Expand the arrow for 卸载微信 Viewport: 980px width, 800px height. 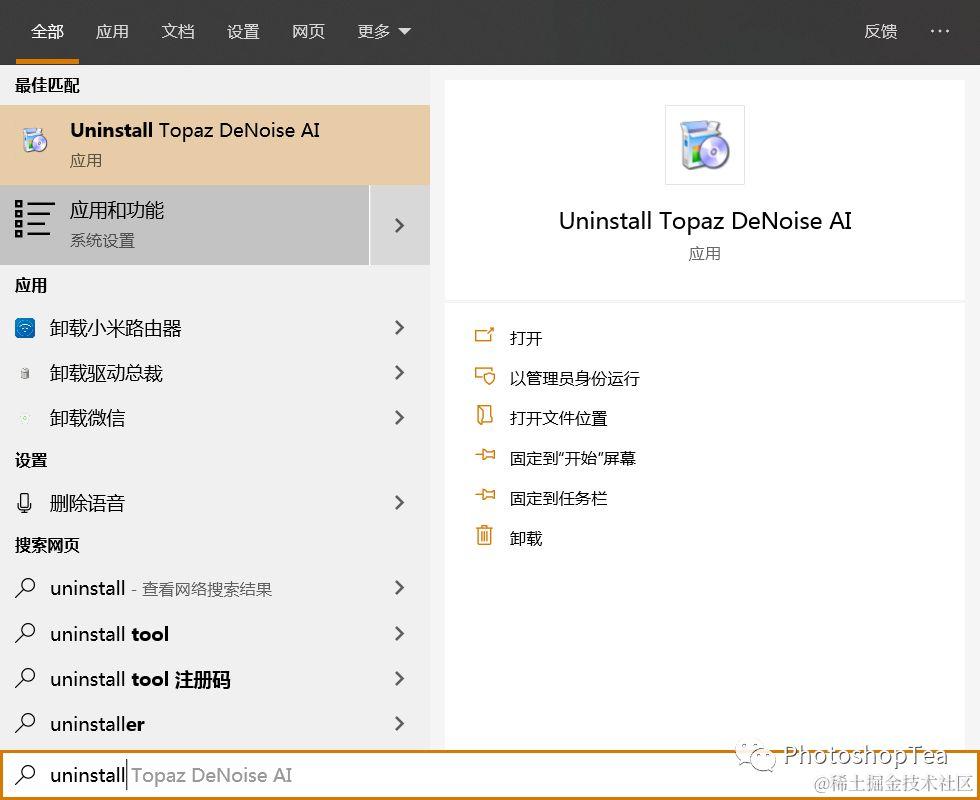[x=400, y=418]
